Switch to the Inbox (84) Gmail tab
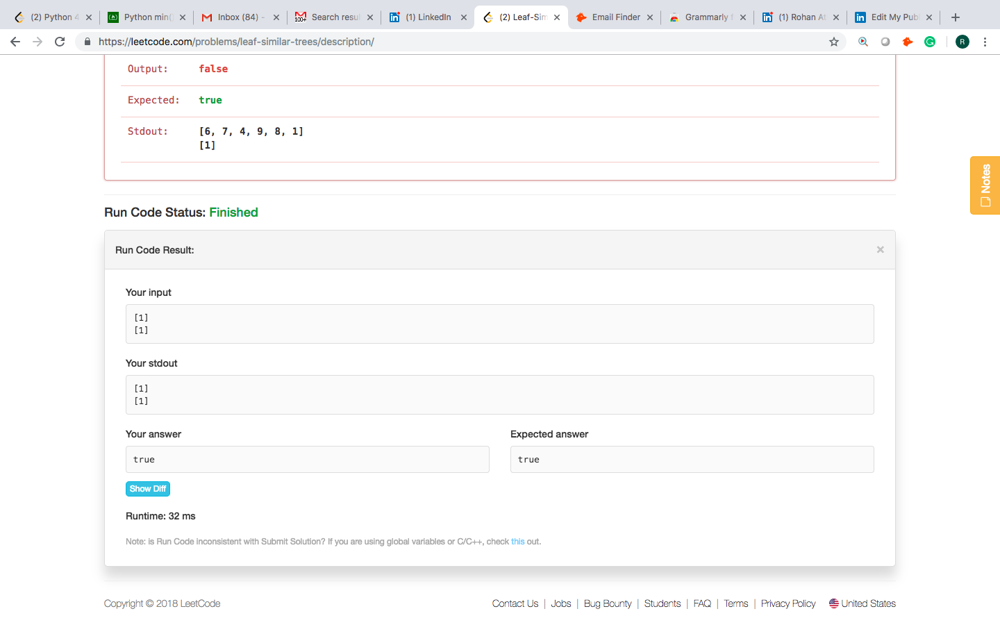This screenshot has width=1000, height=625. [238, 17]
